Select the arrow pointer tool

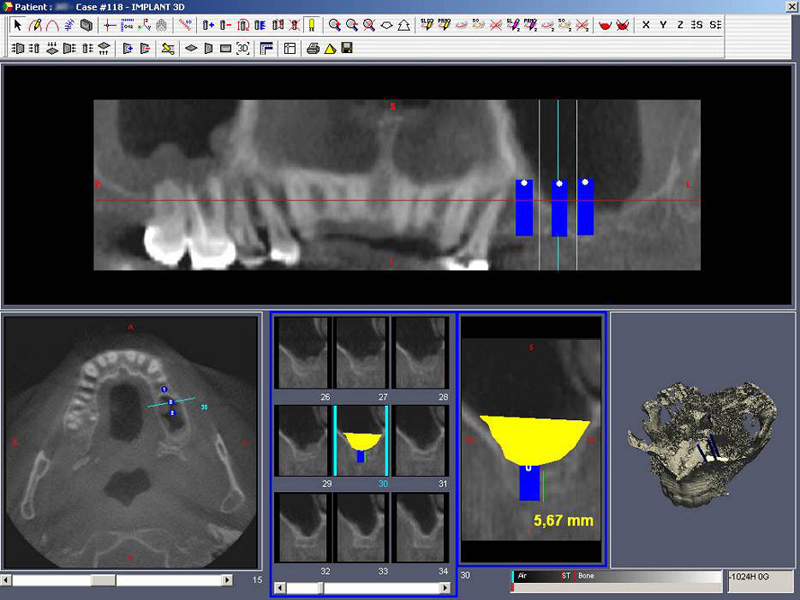(17, 24)
